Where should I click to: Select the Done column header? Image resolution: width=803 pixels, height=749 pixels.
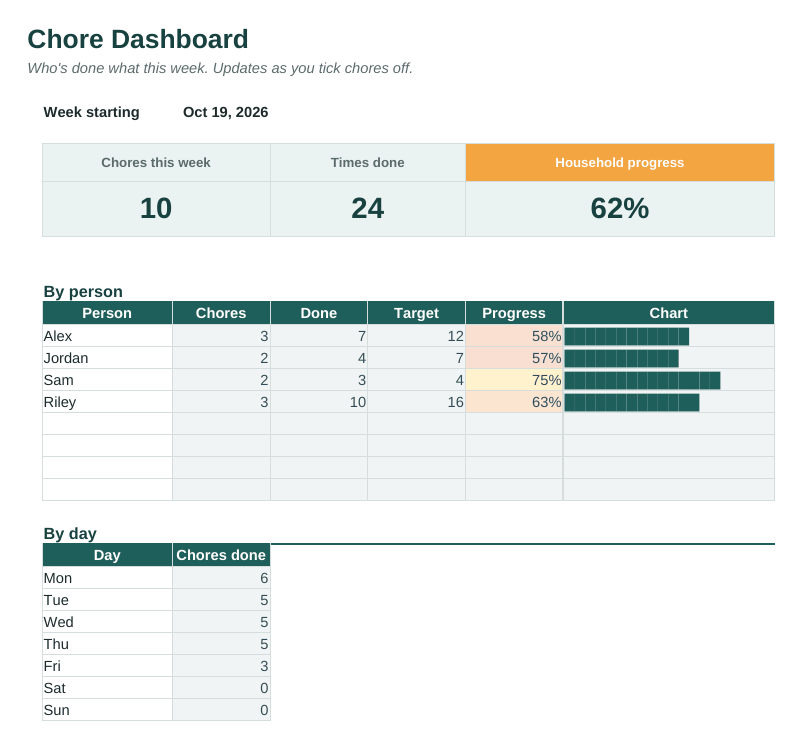[319, 313]
